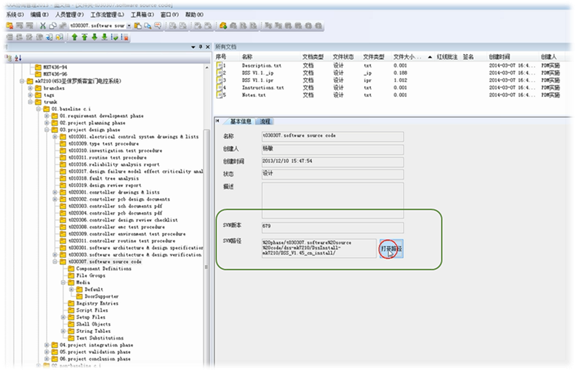Collapse the 03.project design phase node
The width and height of the screenshot is (576, 371).
point(47,130)
